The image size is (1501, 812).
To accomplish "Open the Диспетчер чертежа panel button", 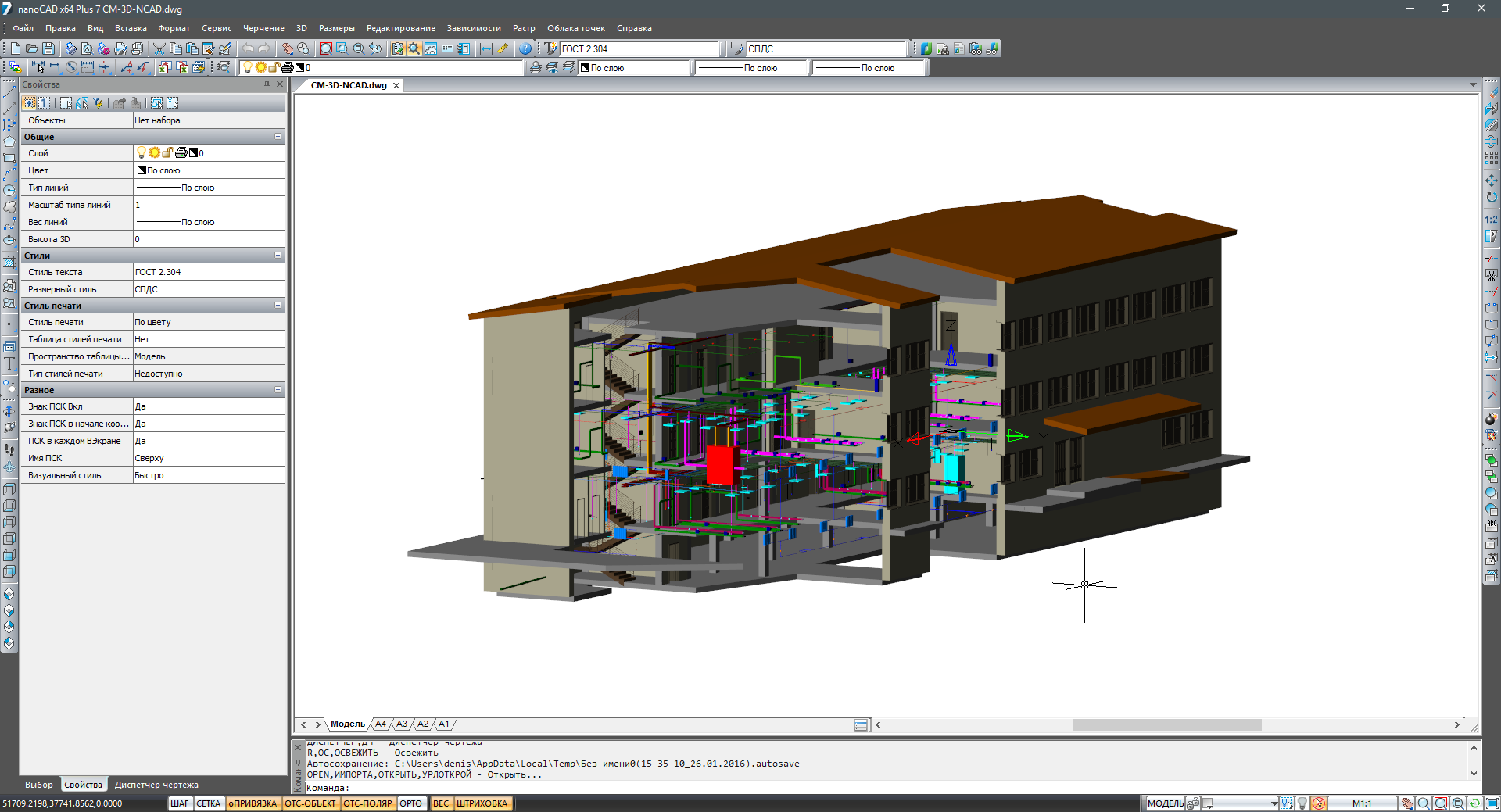I will [x=156, y=784].
